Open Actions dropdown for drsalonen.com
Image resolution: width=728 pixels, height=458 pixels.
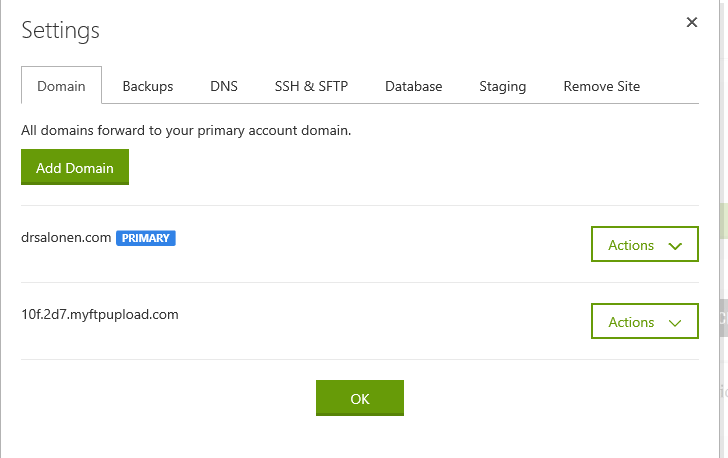[644, 244]
